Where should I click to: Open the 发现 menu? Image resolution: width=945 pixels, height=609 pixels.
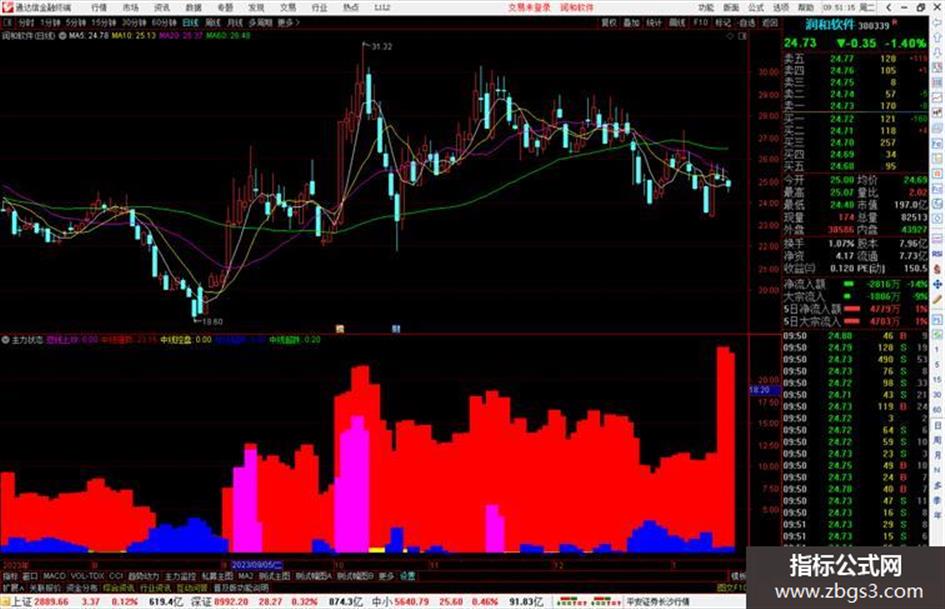[256, 7]
